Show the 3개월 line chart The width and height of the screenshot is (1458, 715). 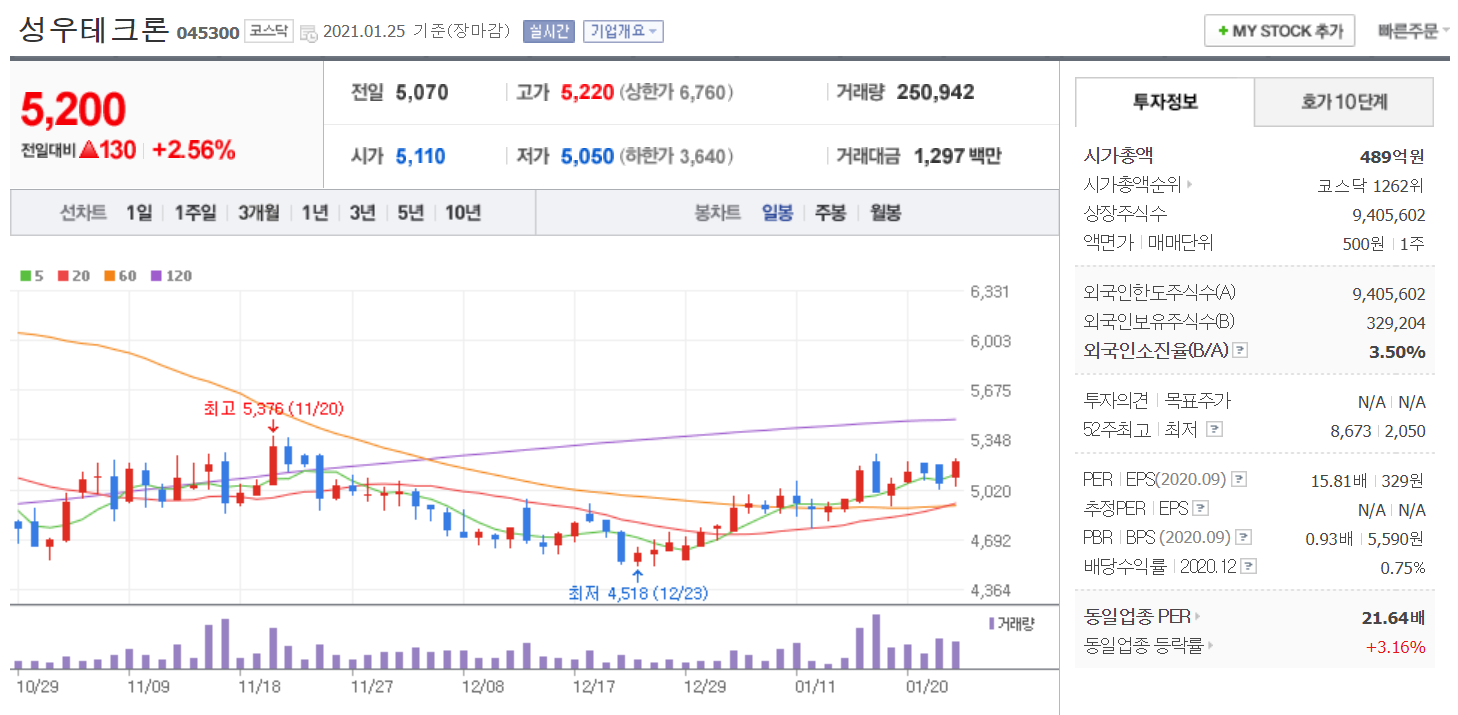[x=259, y=213]
